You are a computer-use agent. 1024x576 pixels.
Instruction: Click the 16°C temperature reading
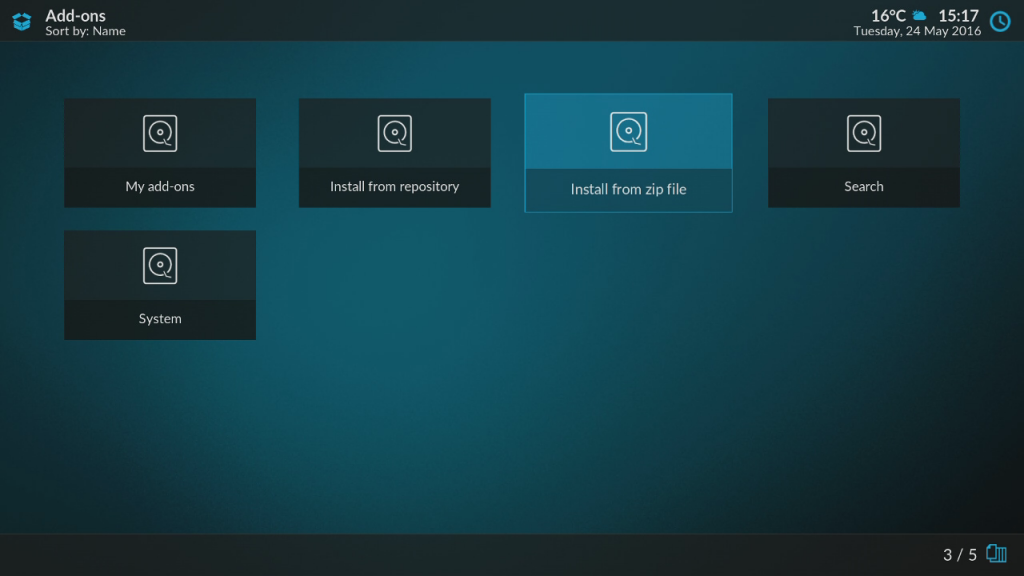pyautogui.click(x=888, y=15)
